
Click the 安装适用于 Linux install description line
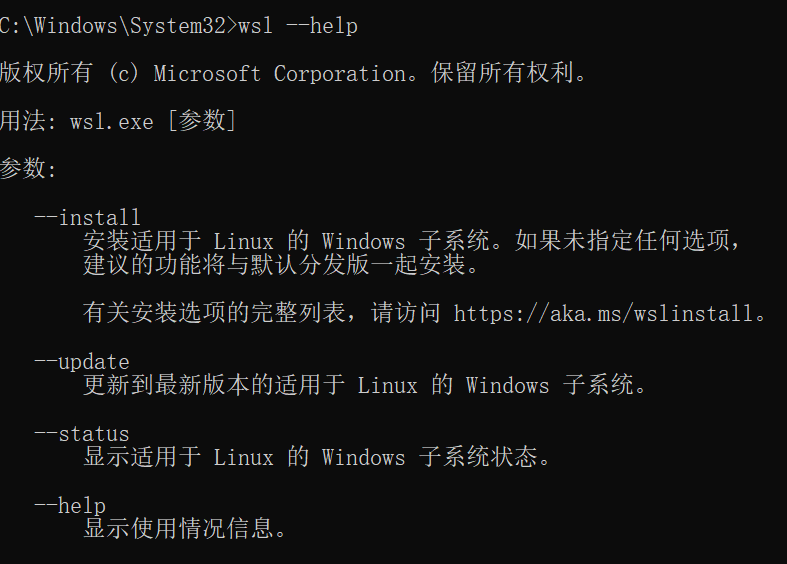click(412, 241)
